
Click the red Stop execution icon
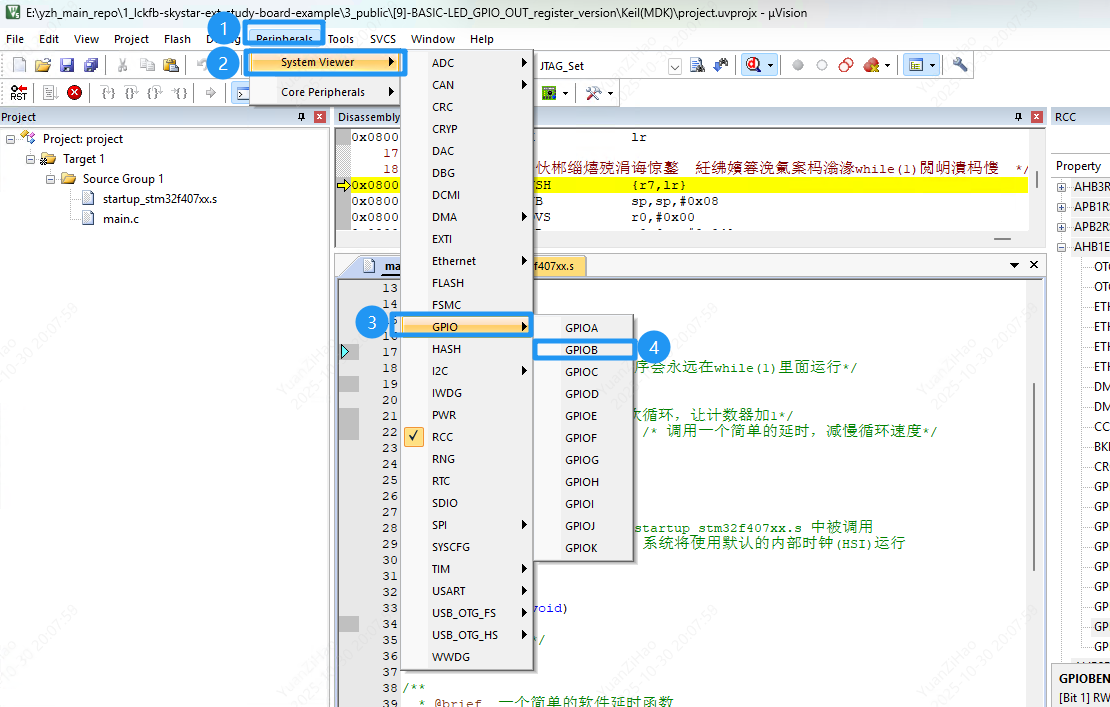[74, 92]
